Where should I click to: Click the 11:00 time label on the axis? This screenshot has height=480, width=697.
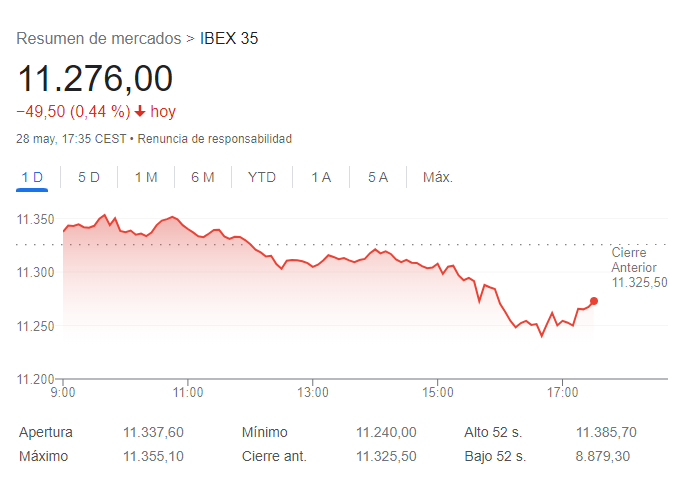188,392
